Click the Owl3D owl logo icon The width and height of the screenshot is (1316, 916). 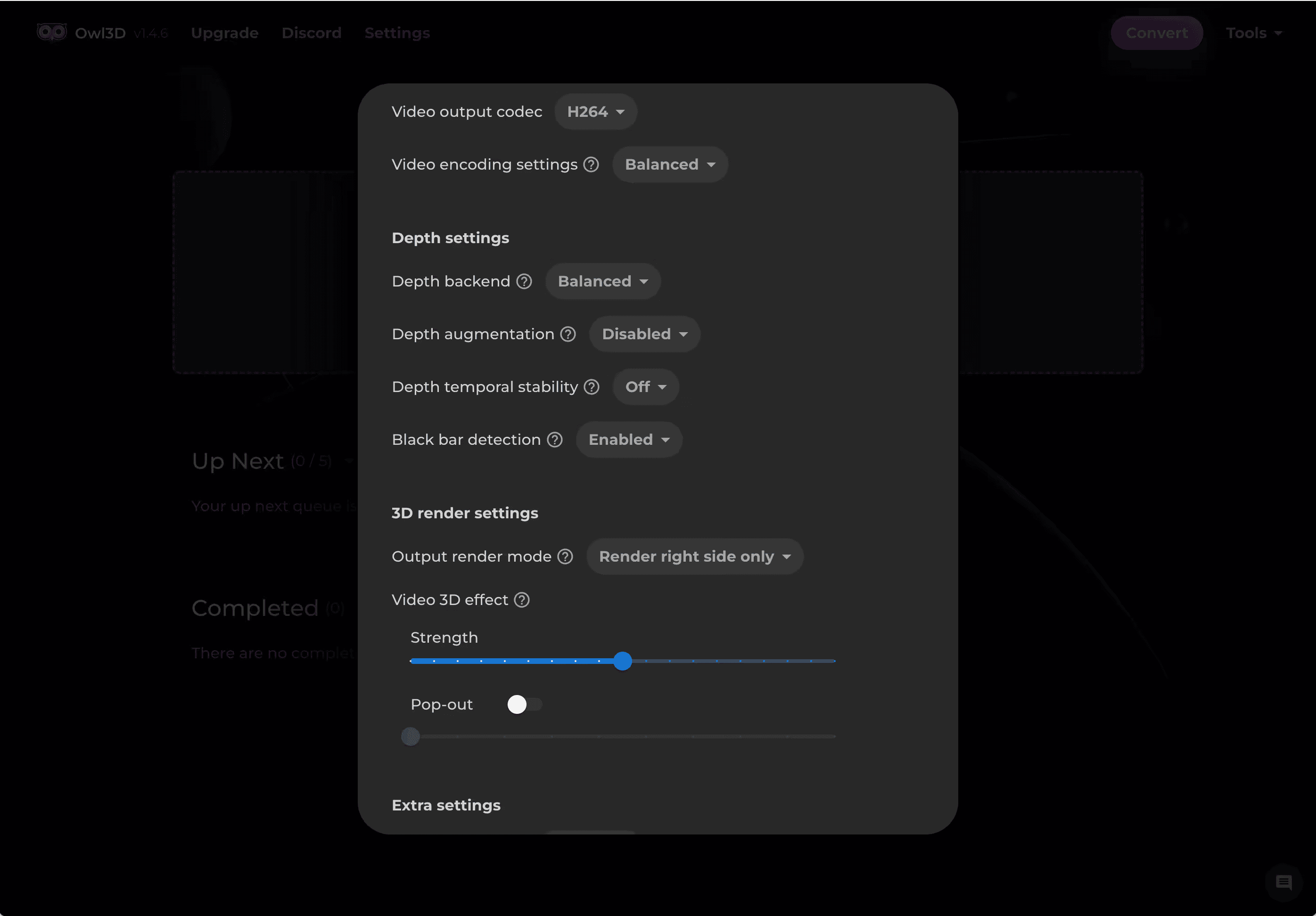coord(51,32)
